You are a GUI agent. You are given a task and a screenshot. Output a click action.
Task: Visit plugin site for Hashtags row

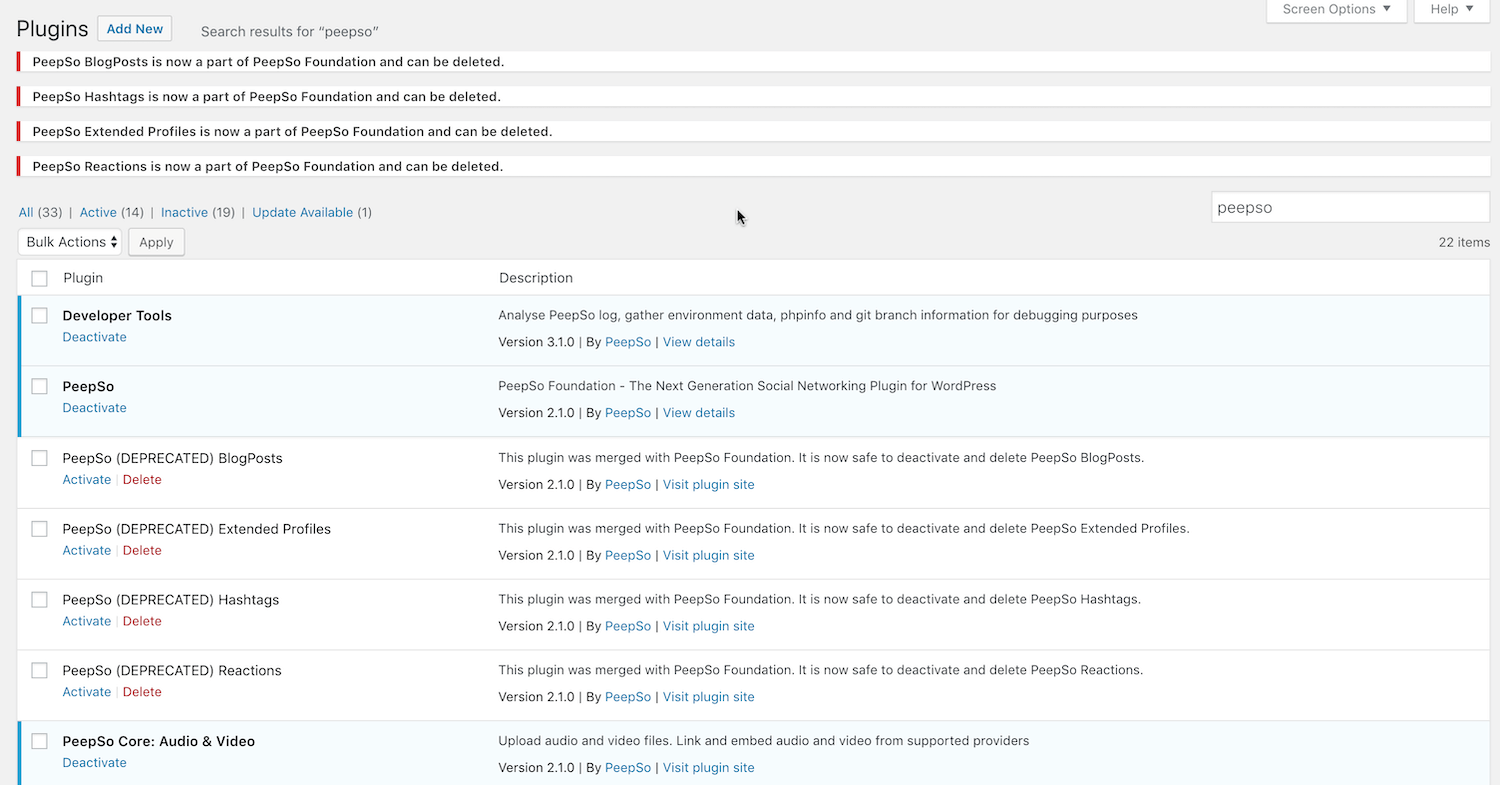709,626
